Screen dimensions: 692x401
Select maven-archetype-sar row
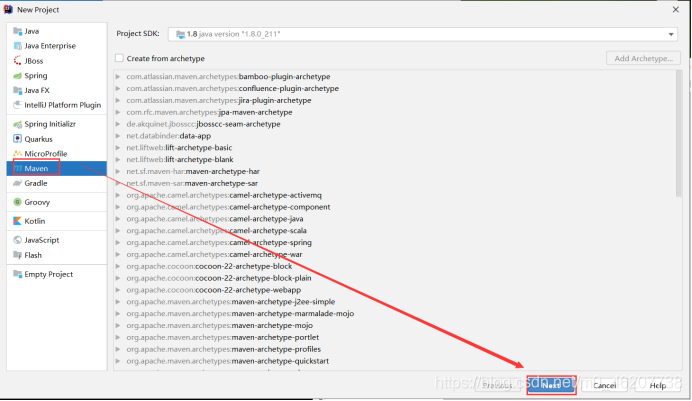[x=397, y=183]
